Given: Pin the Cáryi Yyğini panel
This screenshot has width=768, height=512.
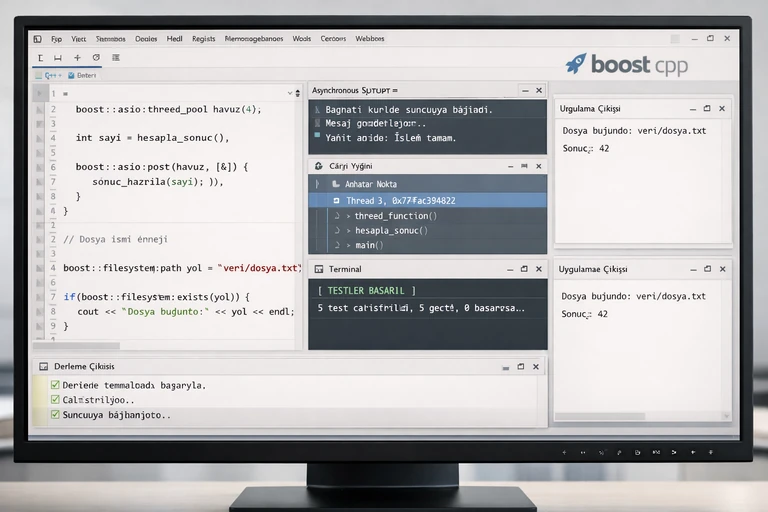Looking at the screenshot, I should pos(525,166).
